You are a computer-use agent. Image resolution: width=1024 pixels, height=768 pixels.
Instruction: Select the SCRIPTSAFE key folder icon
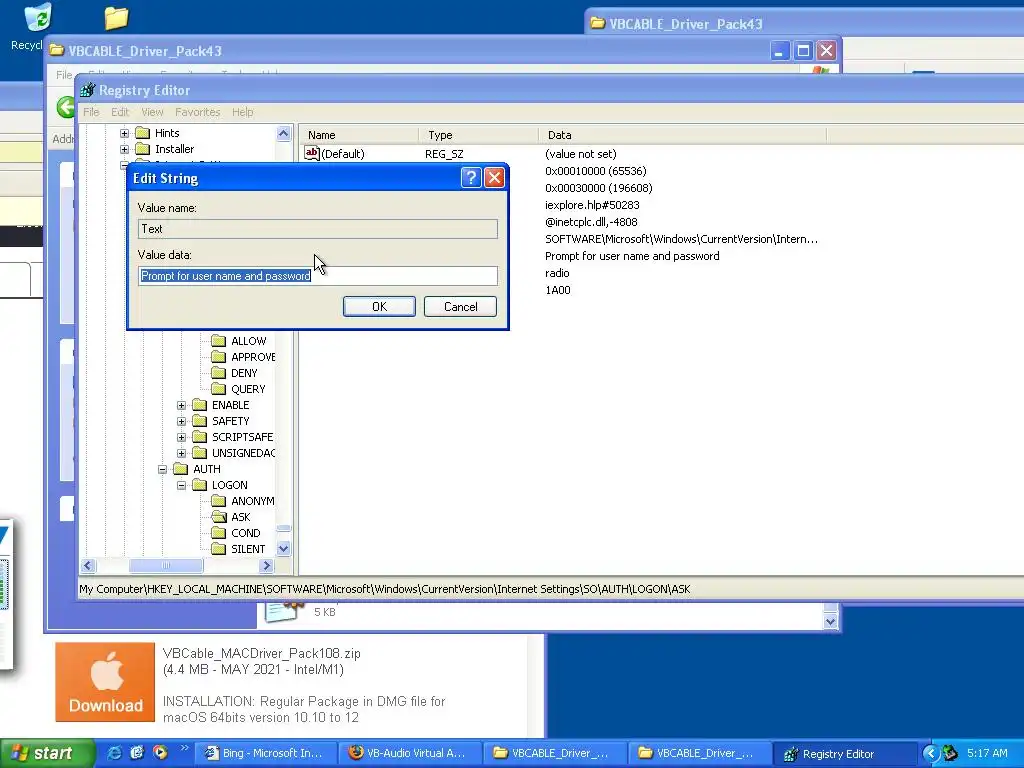[x=200, y=437]
